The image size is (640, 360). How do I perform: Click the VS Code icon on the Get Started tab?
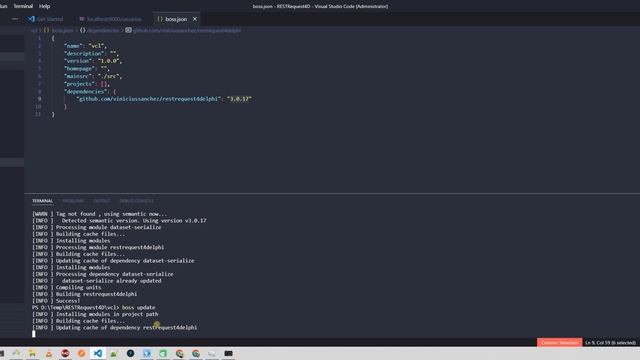(x=31, y=19)
